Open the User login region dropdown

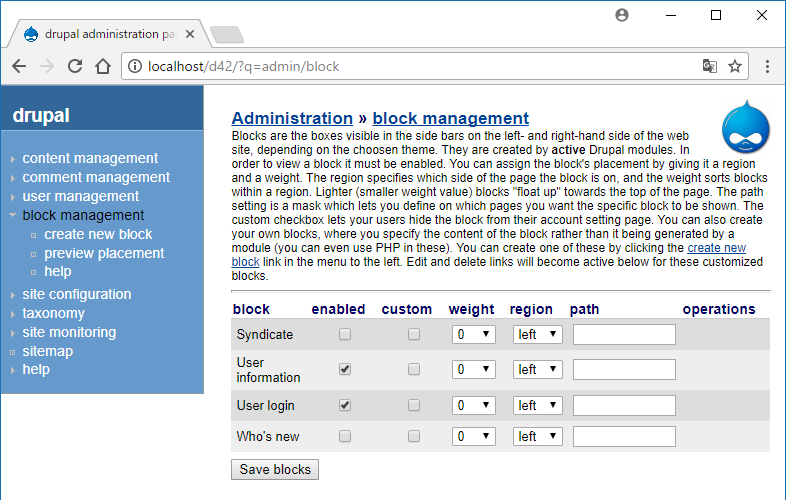537,406
